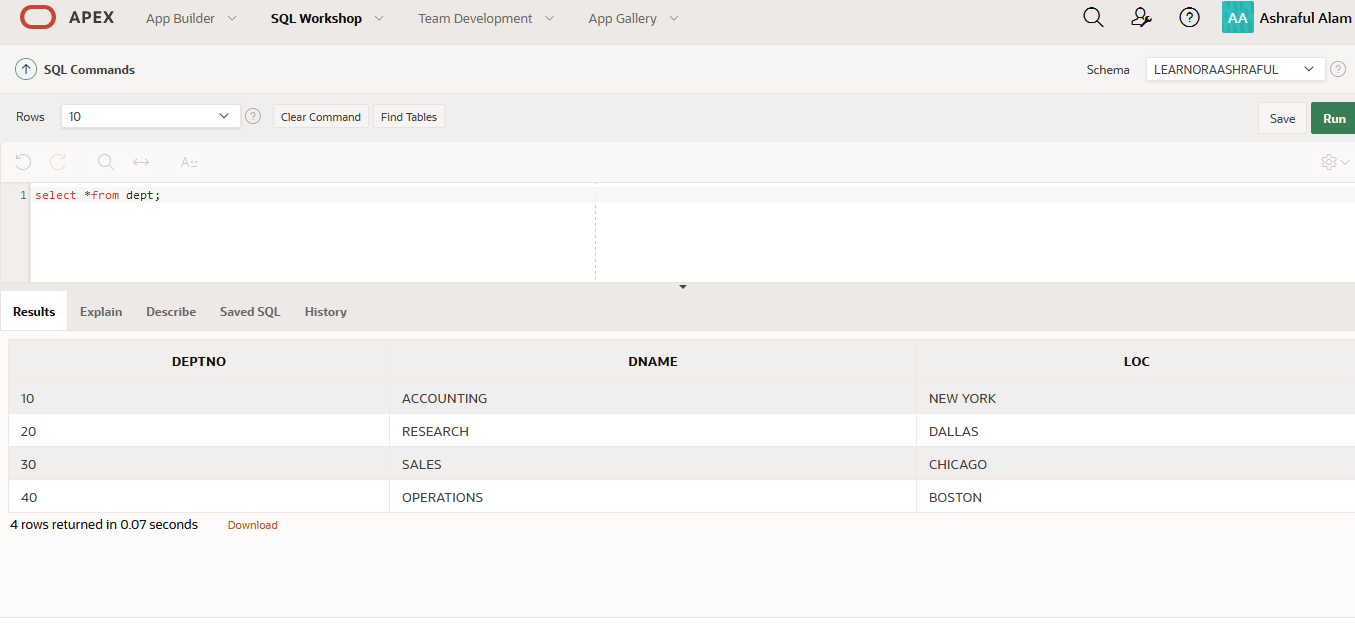The height and width of the screenshot is (623, 1355).
Task: Click the Auto Complete icon in editor
Action: pyautogui.click(x=189, y=162)
